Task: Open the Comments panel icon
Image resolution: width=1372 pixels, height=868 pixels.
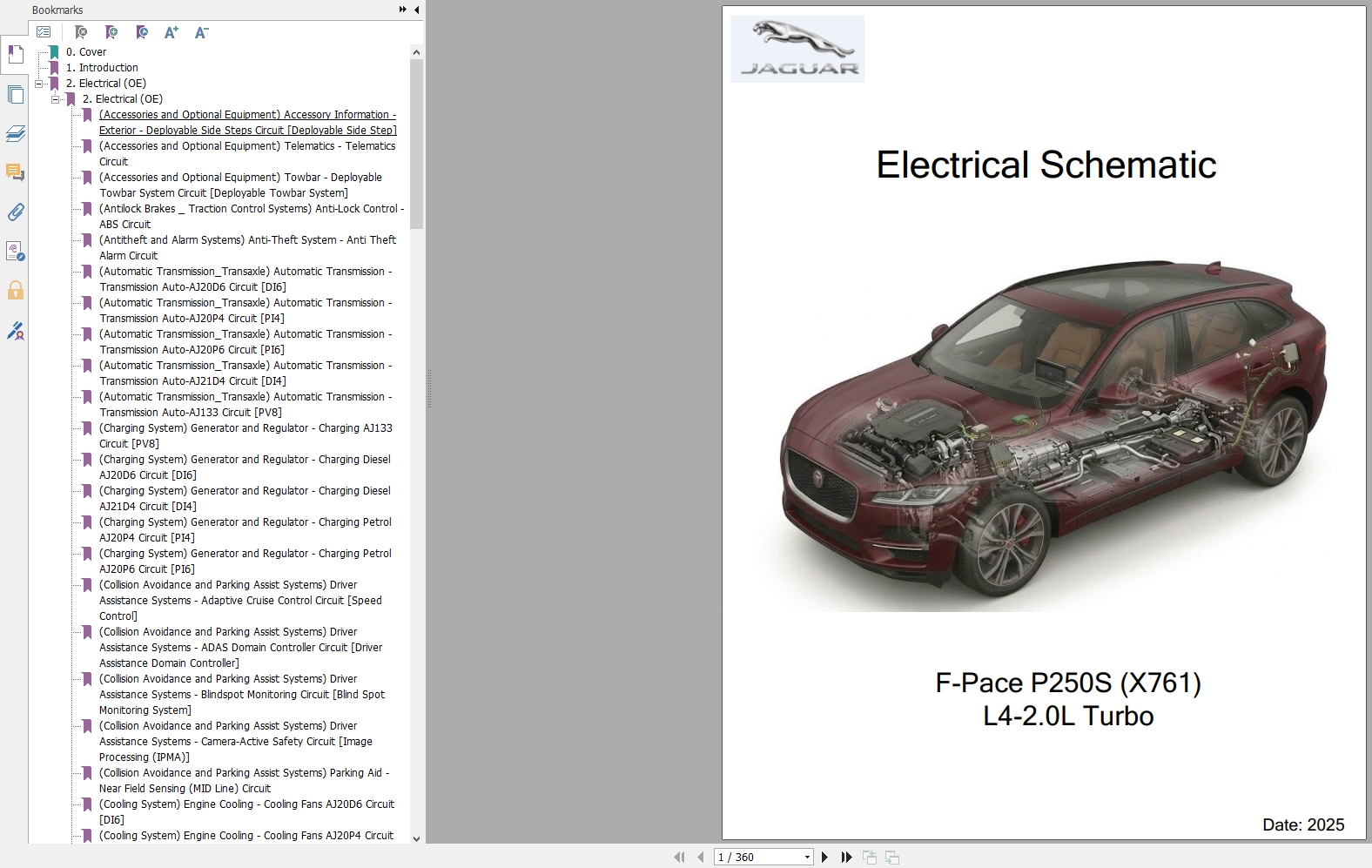Action: (x=15, y=172)
